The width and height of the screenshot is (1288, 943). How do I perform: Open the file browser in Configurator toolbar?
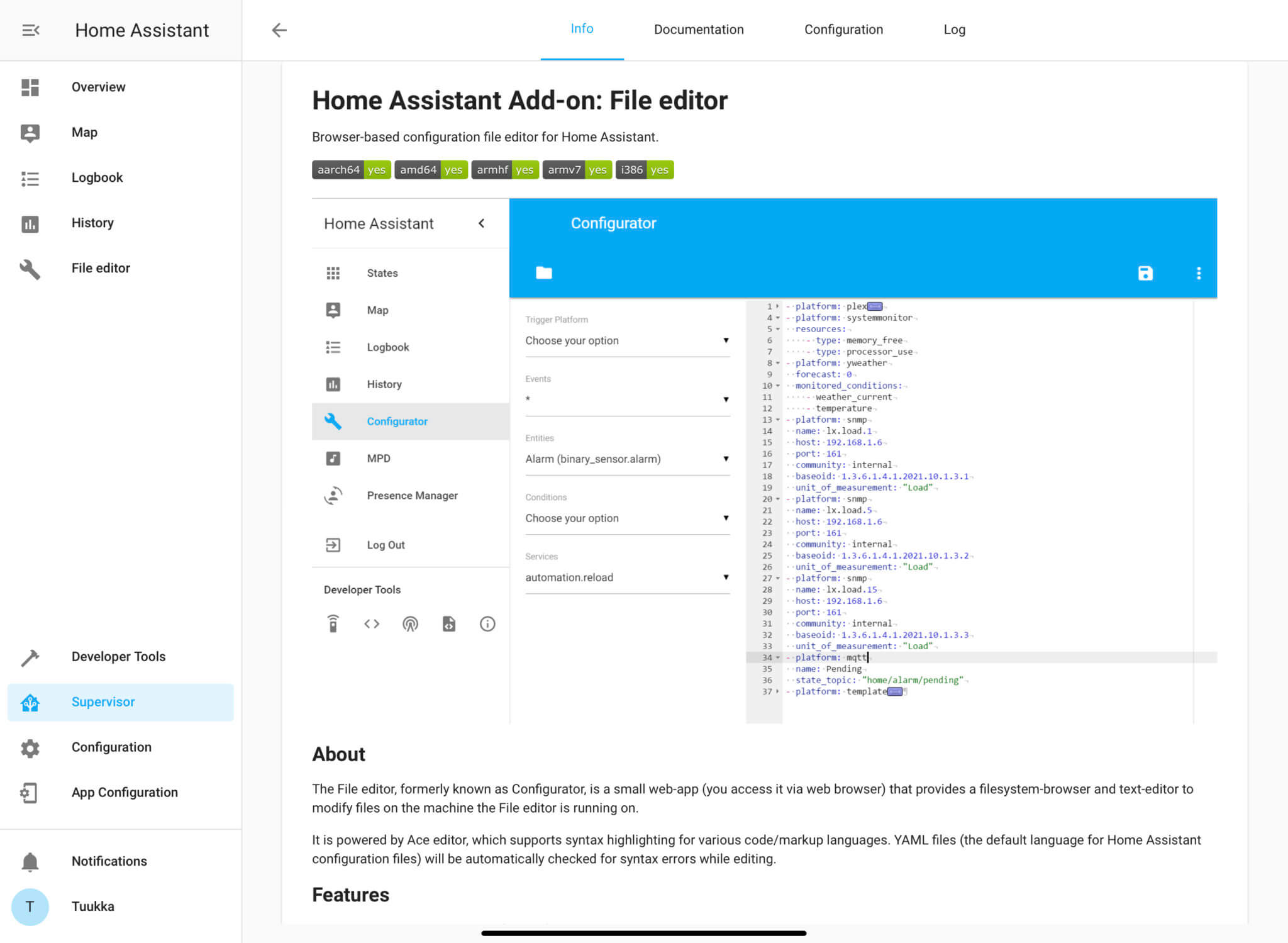click(543, 273)
